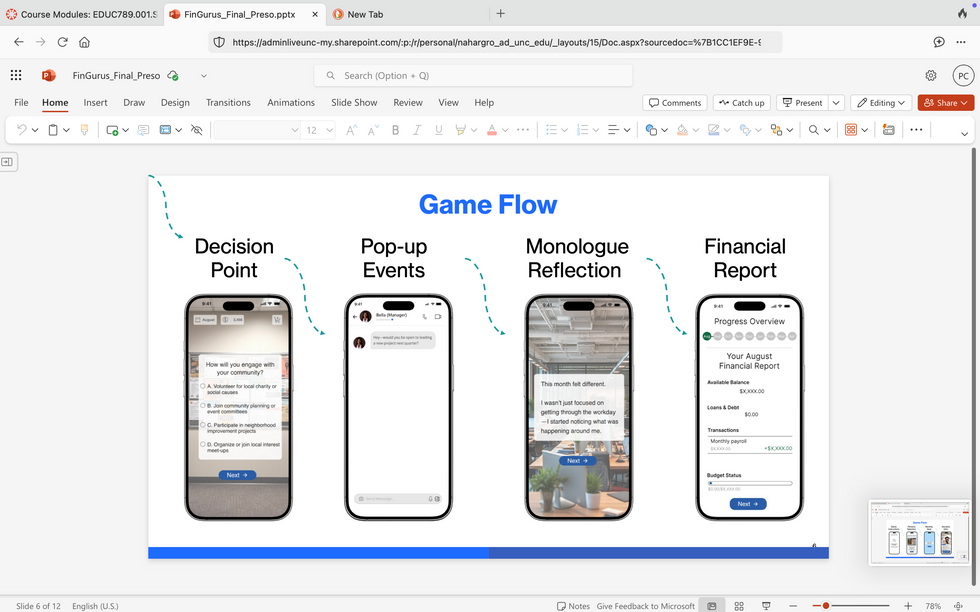This screenshot has width=980, height=612.
Task: Click the Paste clipboard icon
Action: pos(53,130)
